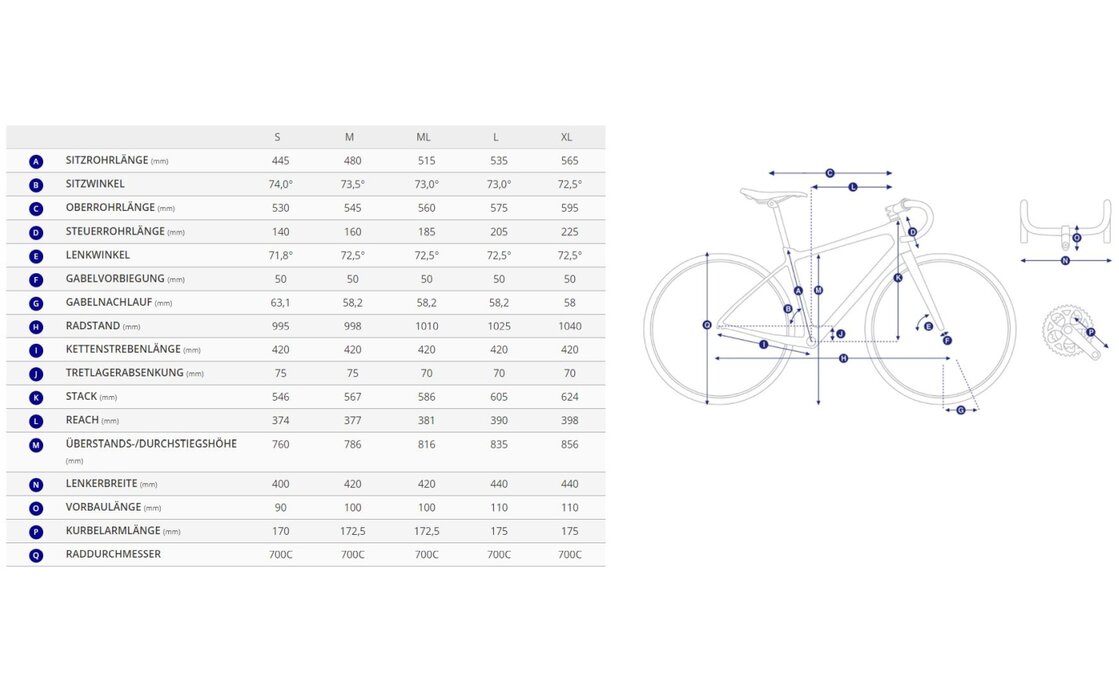
Task: Select the XL size column header
Action: (567, 137)
